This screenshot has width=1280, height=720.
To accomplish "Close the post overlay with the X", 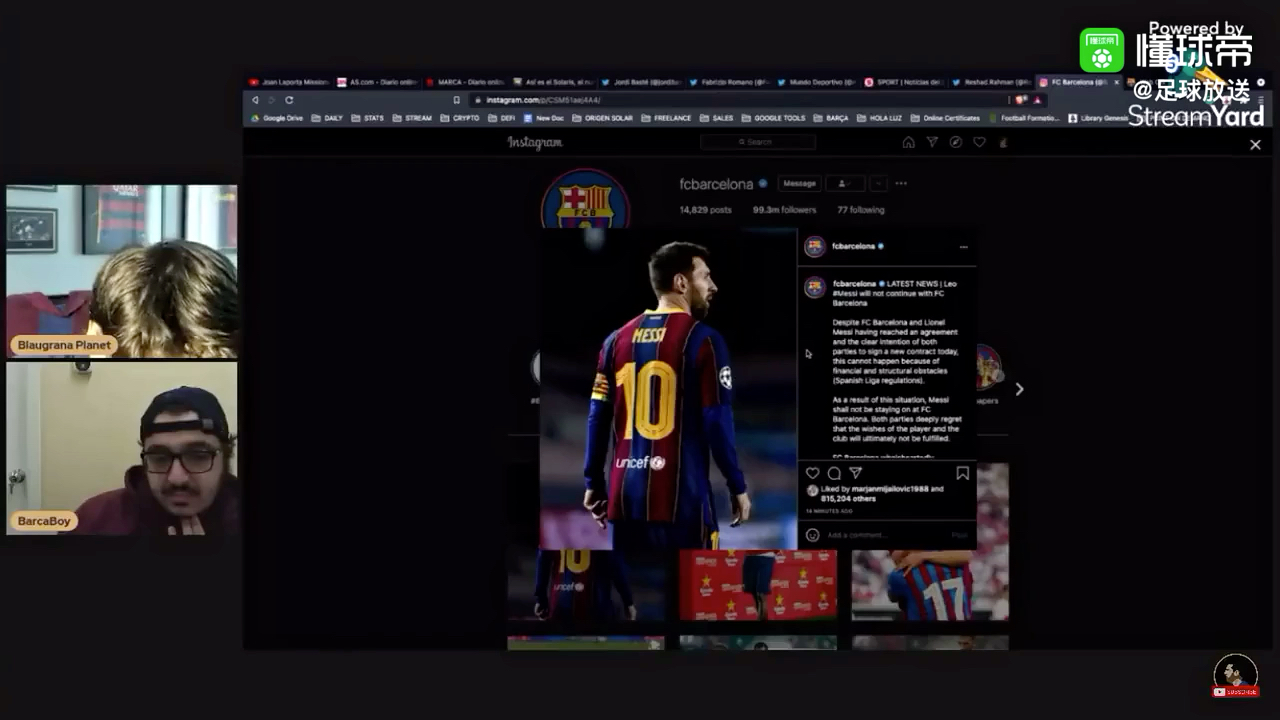I will tap(1255, 144).
